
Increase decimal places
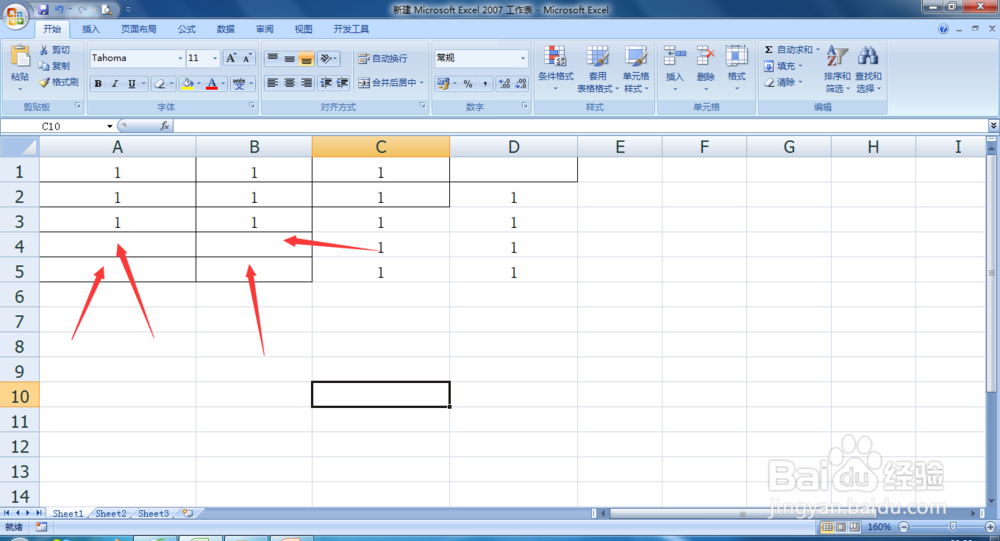(504, 84)
